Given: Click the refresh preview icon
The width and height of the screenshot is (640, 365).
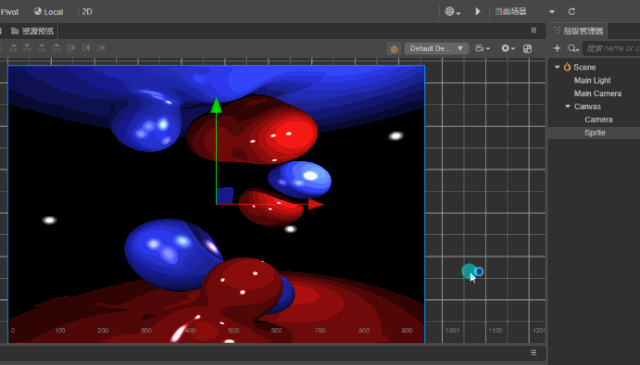Looking at the screenshot, I should 571,11.
